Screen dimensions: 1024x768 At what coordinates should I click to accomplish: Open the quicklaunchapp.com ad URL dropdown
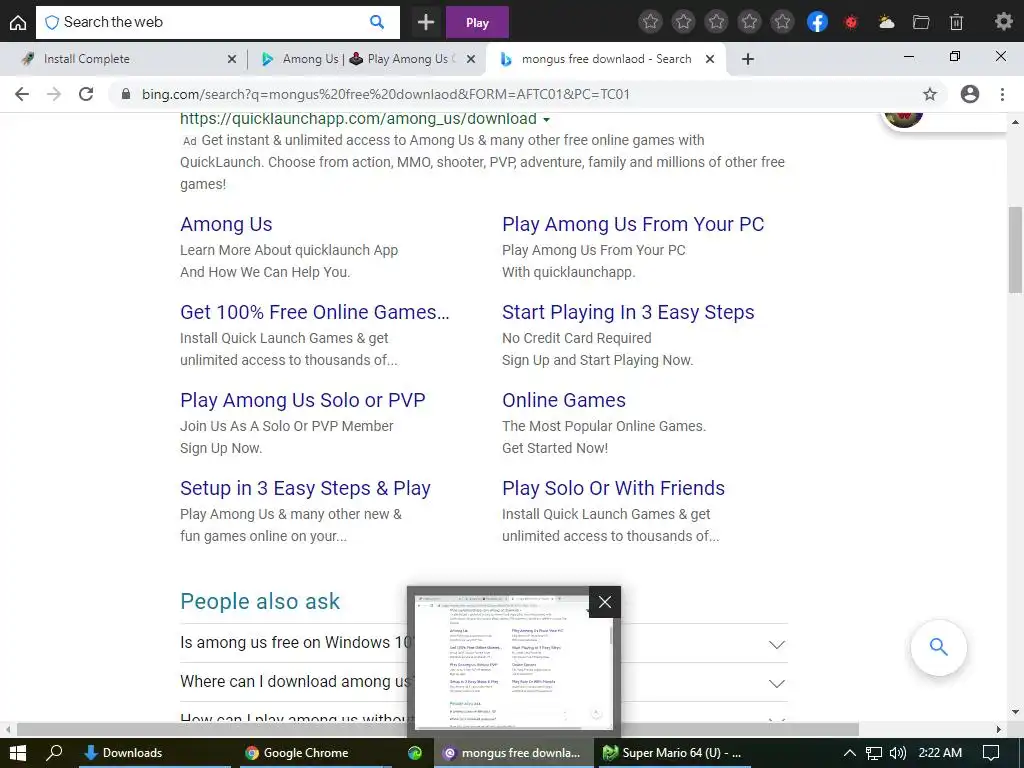[547, 120]
